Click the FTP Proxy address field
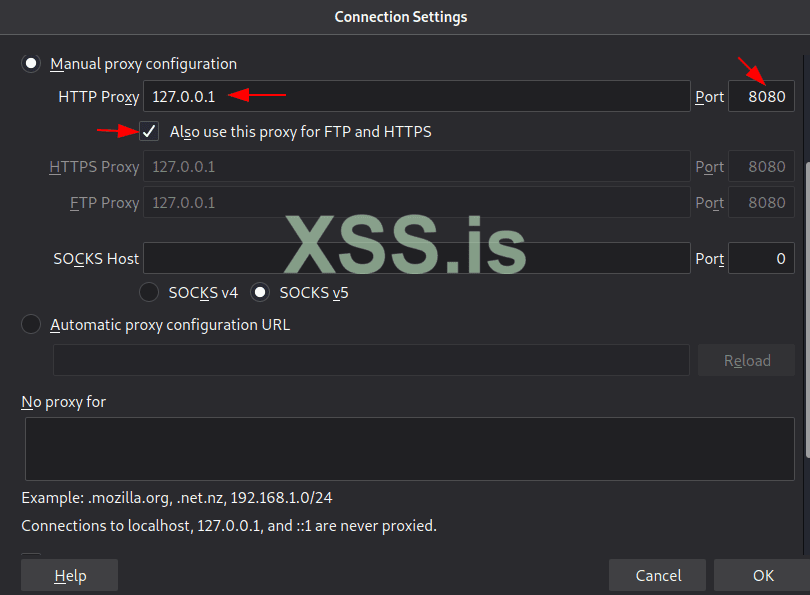810x595 pixels. click(417, 202)
